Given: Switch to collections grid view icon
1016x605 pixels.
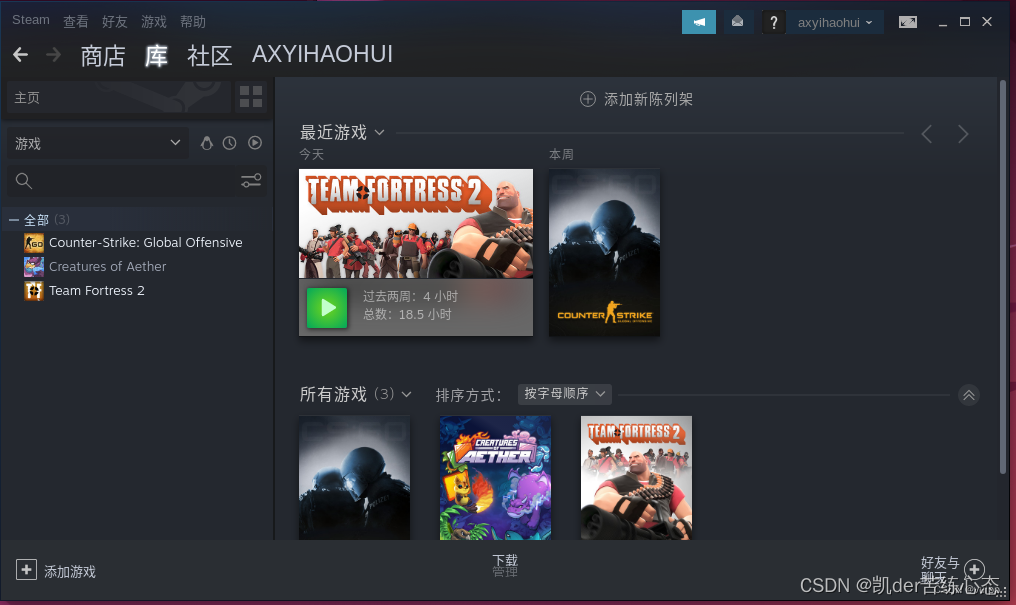Looking at the screenshot, I should click(x=251, y=97).
